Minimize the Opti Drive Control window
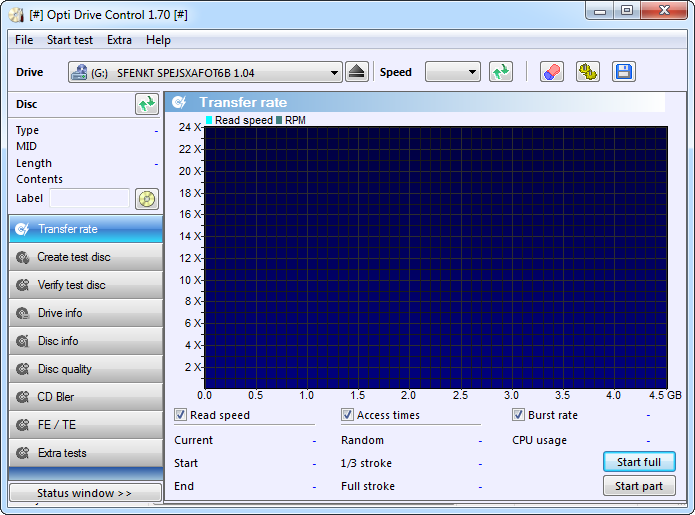695x515 pixels. click(600, 11)
